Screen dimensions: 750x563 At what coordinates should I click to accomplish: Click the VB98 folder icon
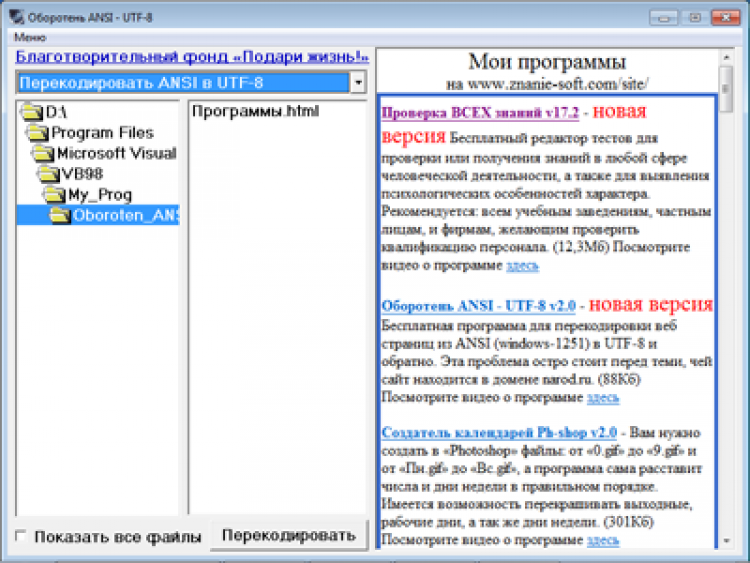48,174
